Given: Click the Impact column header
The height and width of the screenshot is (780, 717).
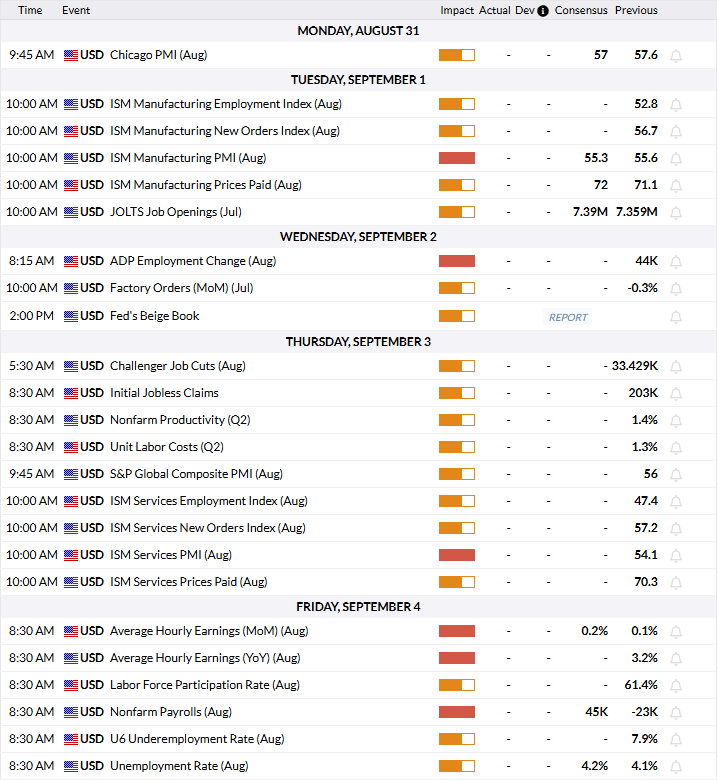Looking at the screenshot, I should click(x=457, y=10).
